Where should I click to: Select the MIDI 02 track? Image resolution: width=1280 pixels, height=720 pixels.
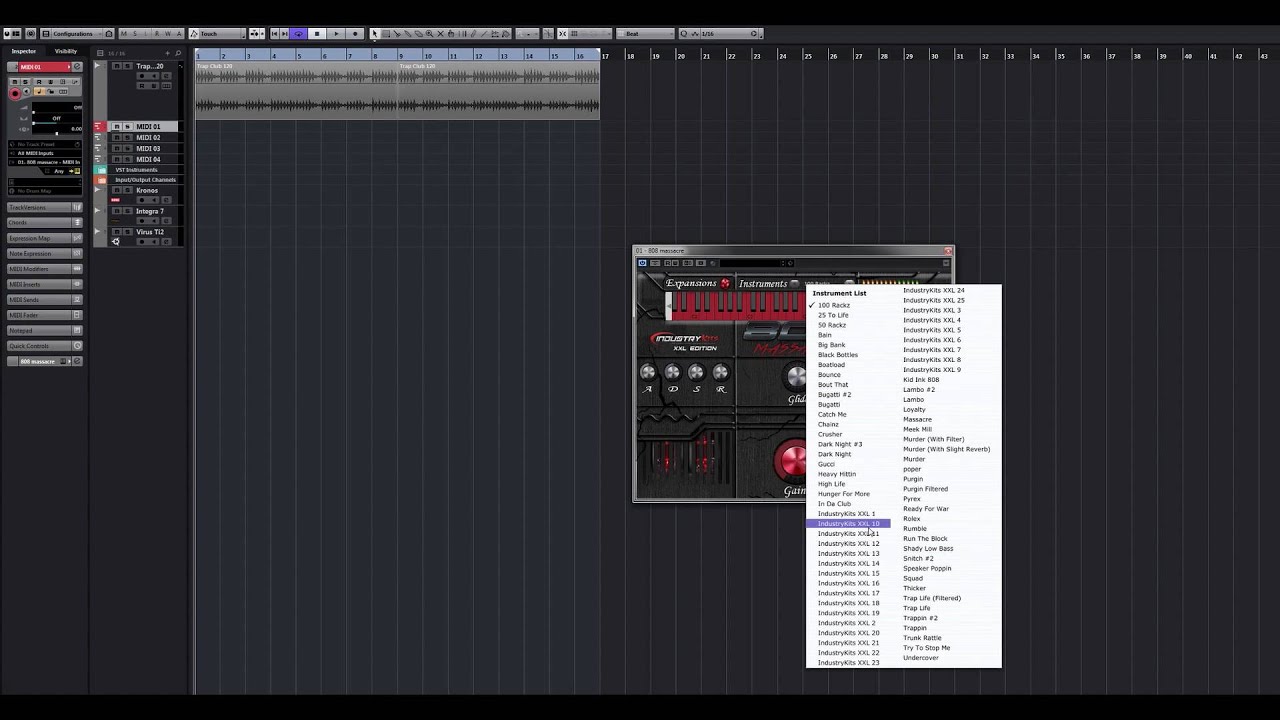coord(148,138)
